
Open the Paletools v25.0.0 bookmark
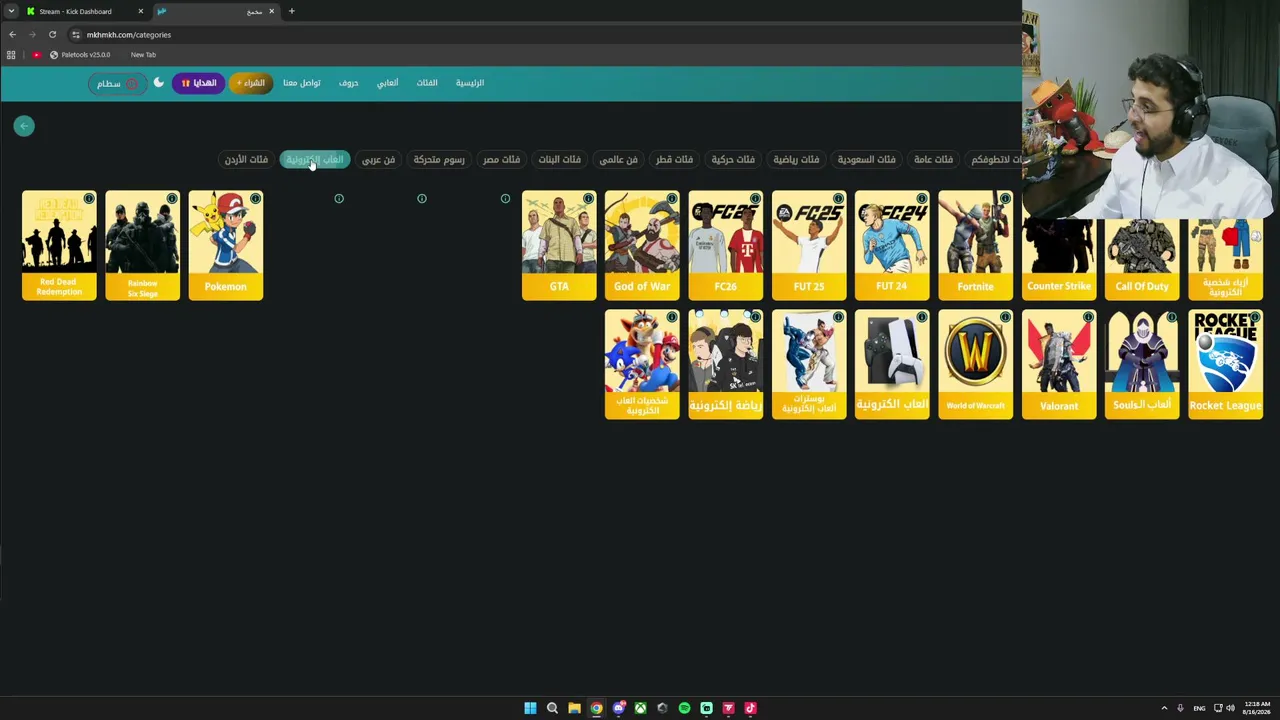click(80, 55)
